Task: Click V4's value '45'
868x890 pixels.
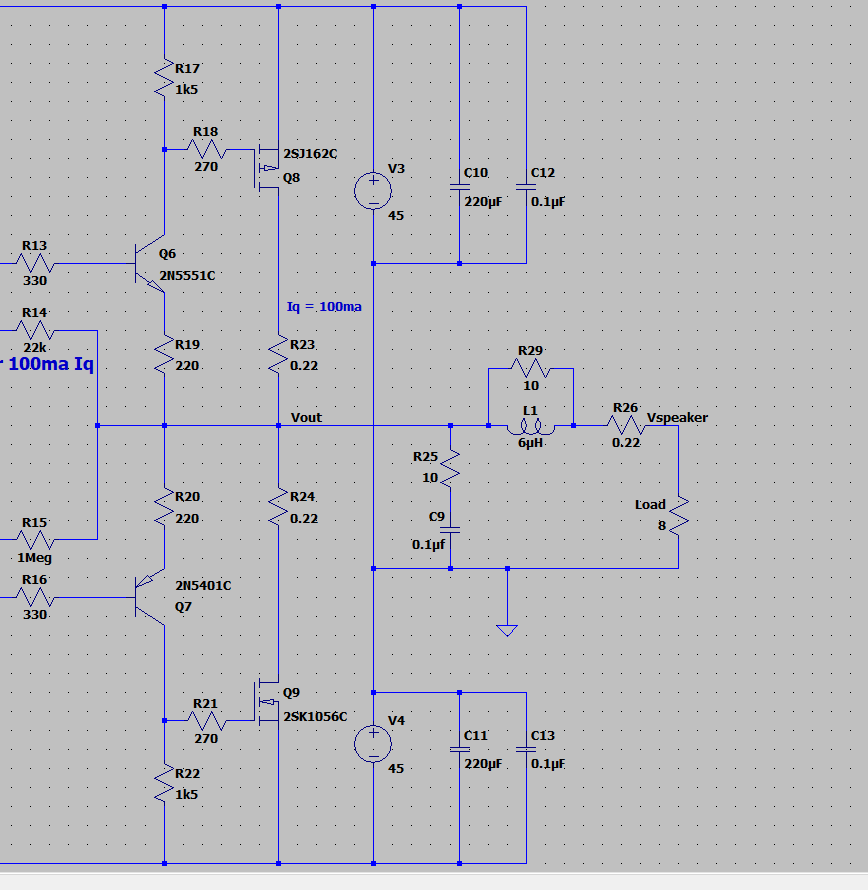Action: pyautogui.click(x=396, y=769)
